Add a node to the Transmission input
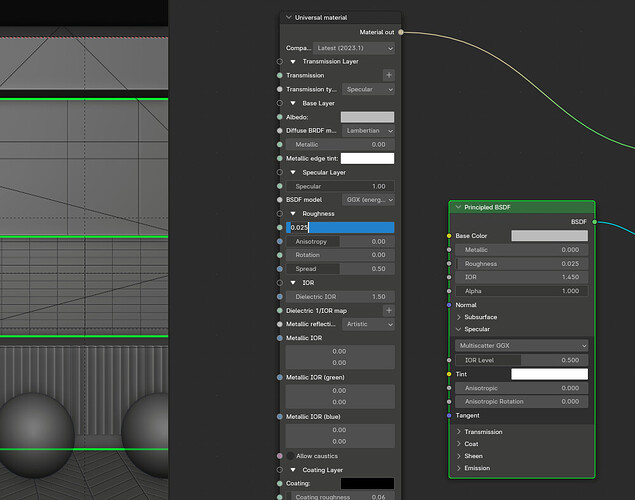The height and width of the screenshot is (500, 635). click(x=389, y=75)
